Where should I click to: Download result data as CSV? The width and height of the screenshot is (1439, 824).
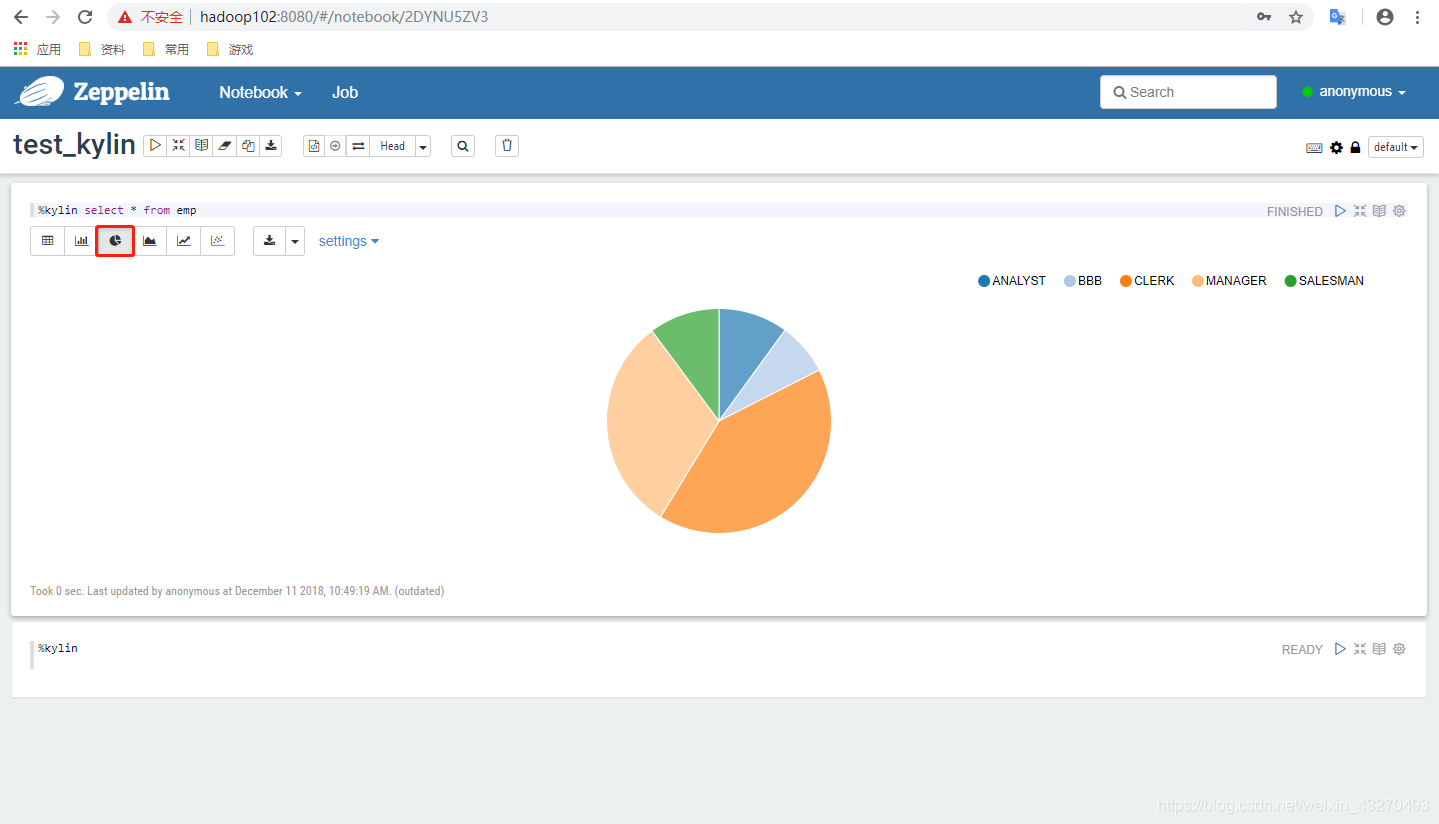pos(269,241)
